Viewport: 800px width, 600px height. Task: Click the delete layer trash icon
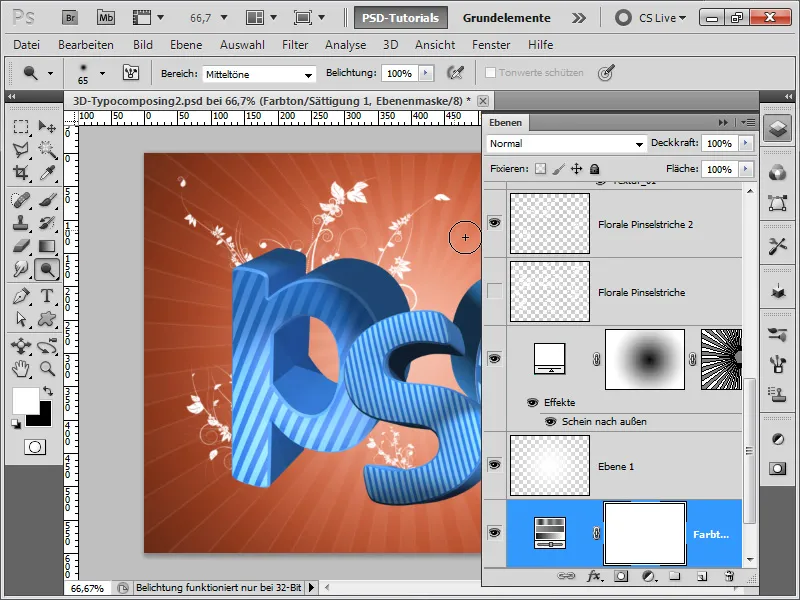pos(729,576)
